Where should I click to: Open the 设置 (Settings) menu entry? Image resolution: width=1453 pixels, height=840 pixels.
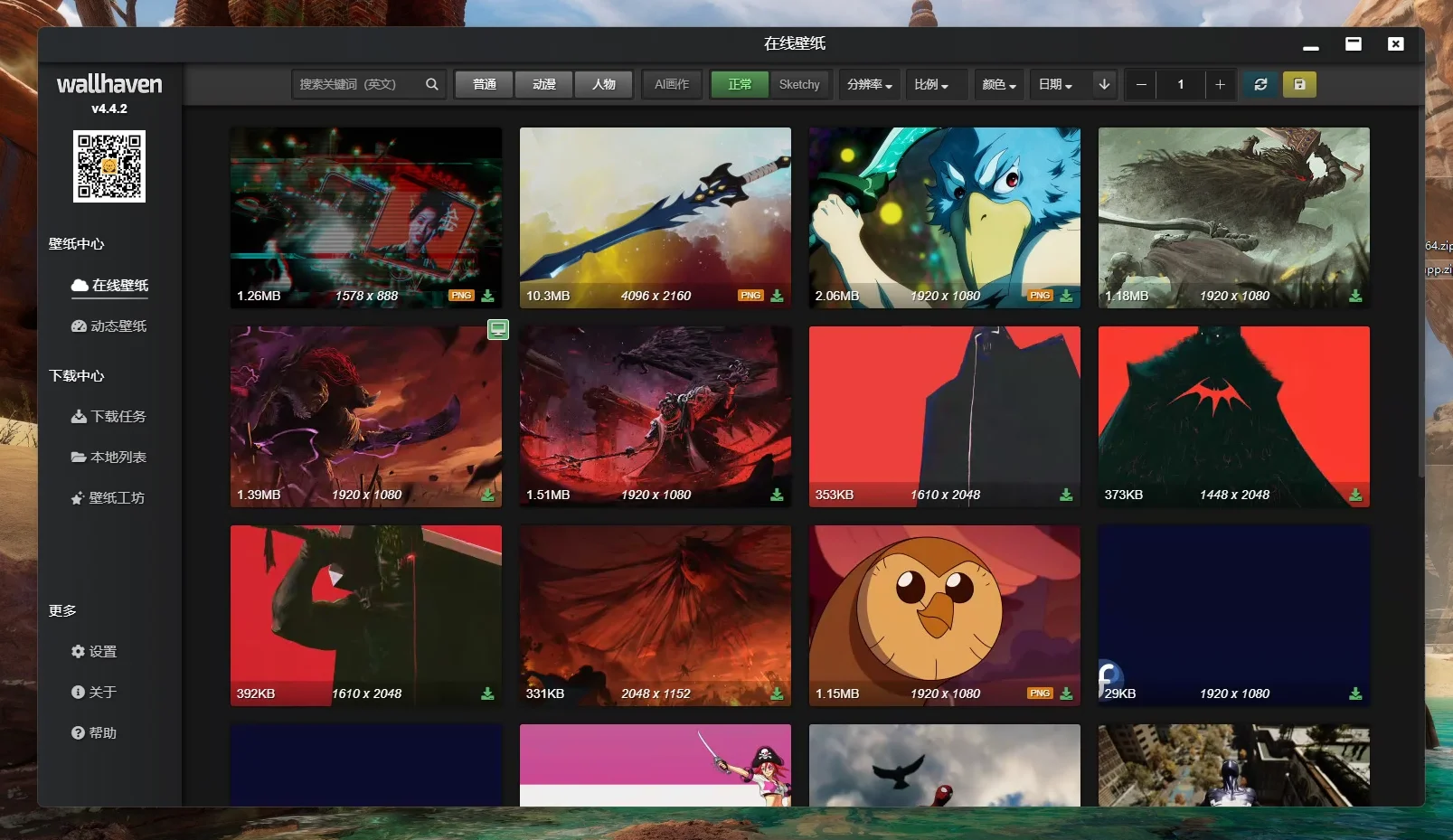[100, 651]
